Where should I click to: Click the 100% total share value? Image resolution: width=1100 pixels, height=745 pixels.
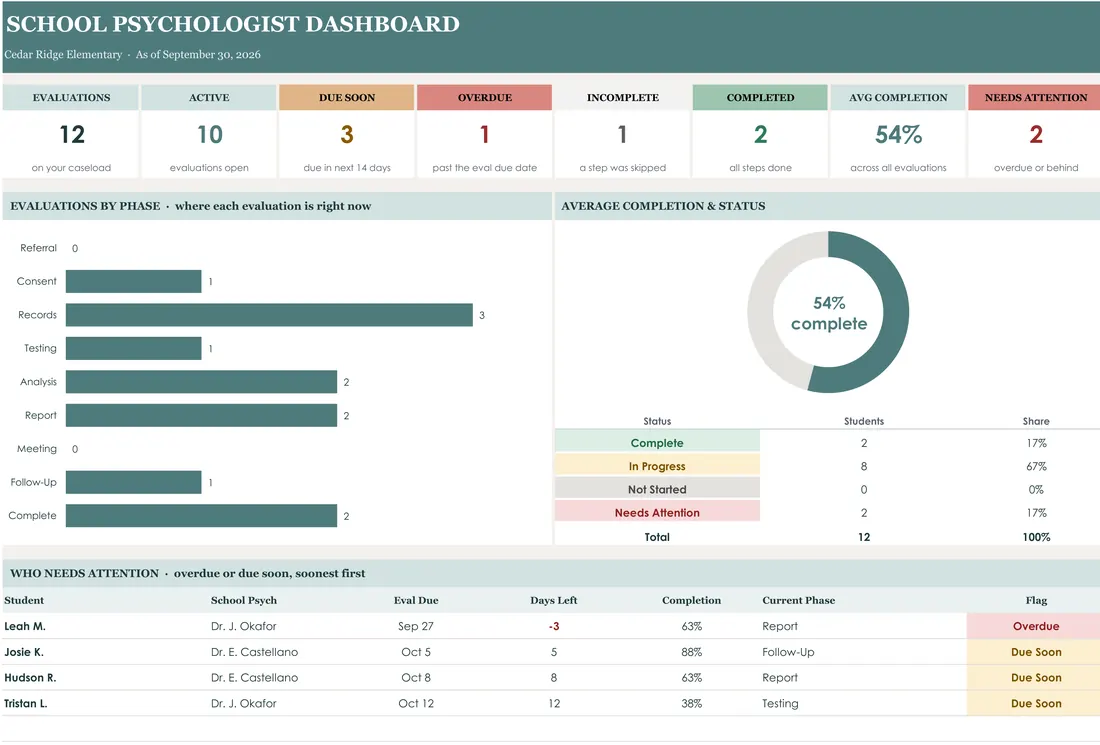(x=1036, y=537)
